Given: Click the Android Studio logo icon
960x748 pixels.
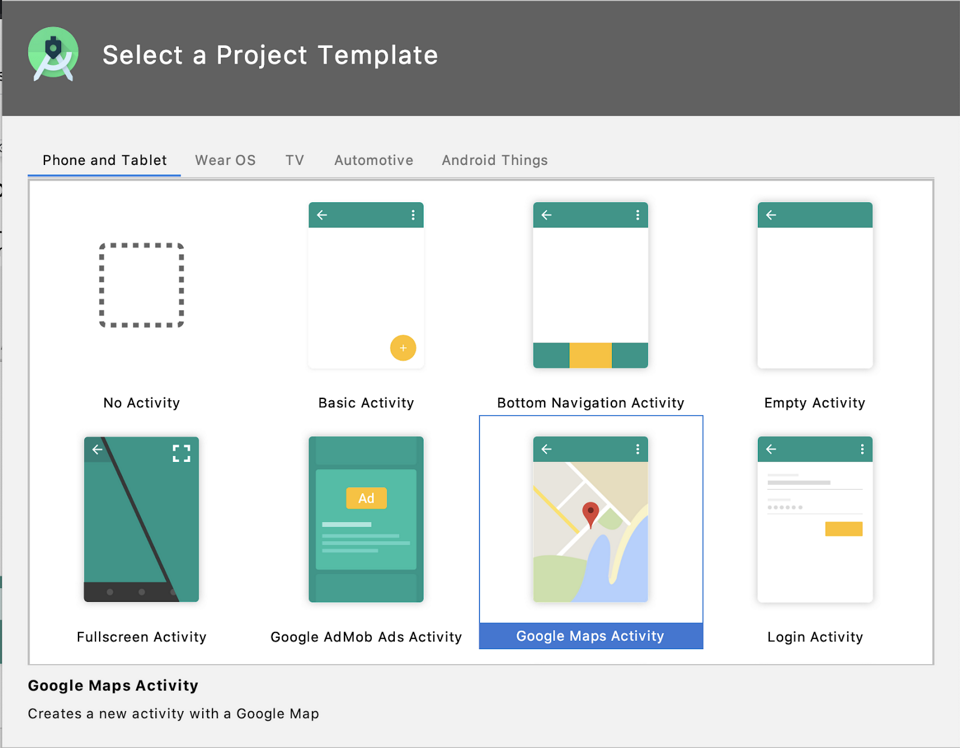Looking at the screenshot, I should coord(53,54).
